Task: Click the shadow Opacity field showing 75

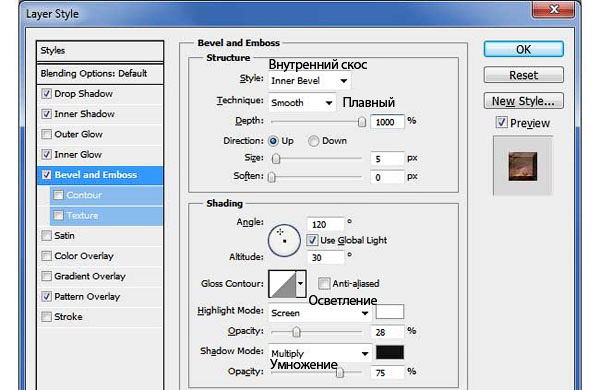Action: click(x=387, y=372)
